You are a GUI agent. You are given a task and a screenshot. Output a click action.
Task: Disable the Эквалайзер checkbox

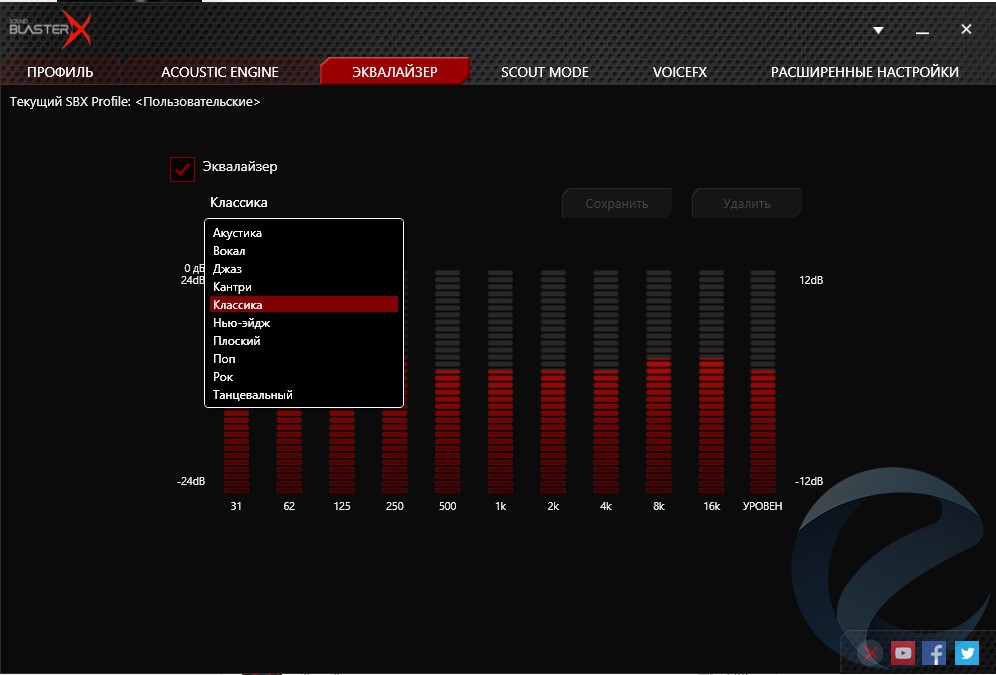coord(182,169)
